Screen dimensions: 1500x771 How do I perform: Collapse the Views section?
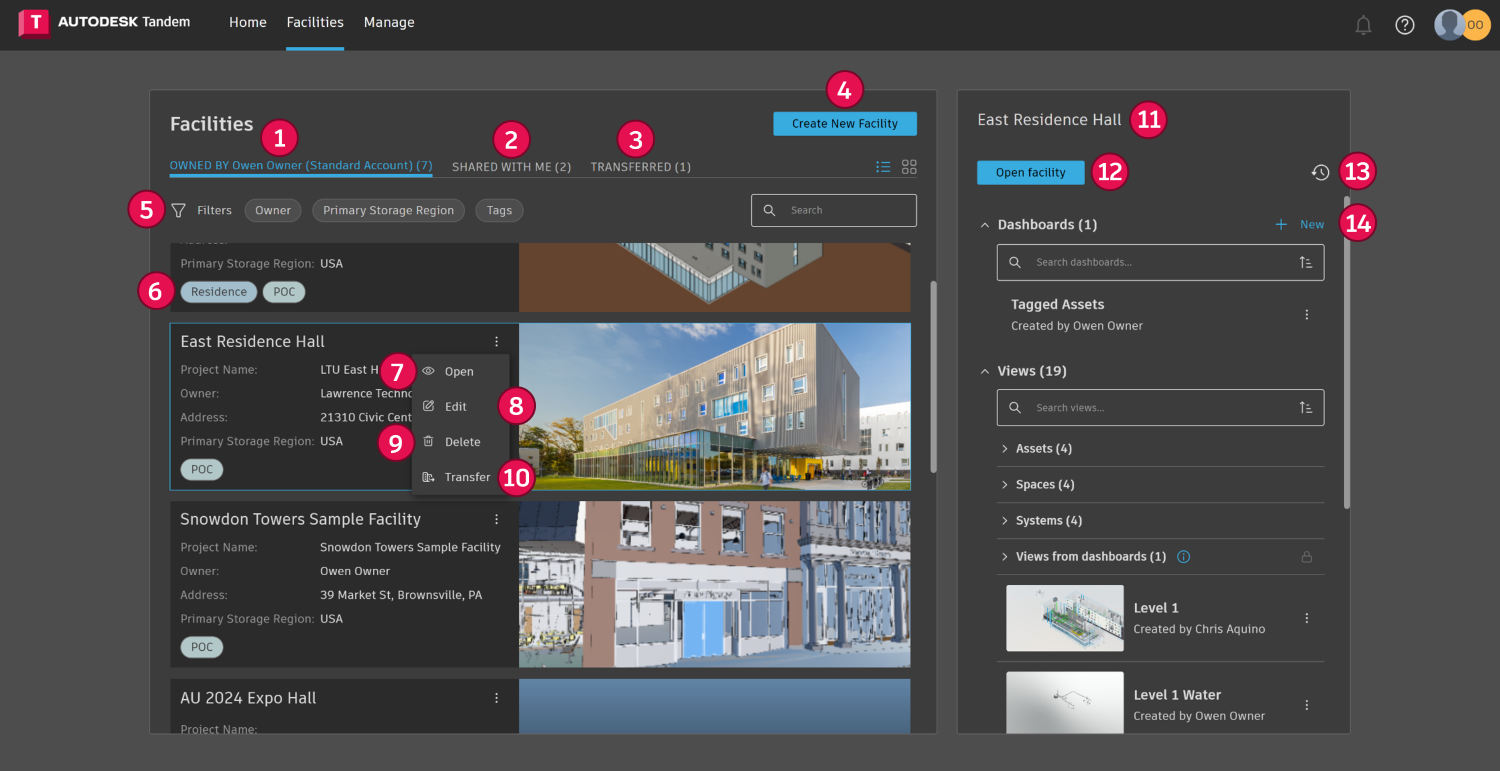(985, 371)
